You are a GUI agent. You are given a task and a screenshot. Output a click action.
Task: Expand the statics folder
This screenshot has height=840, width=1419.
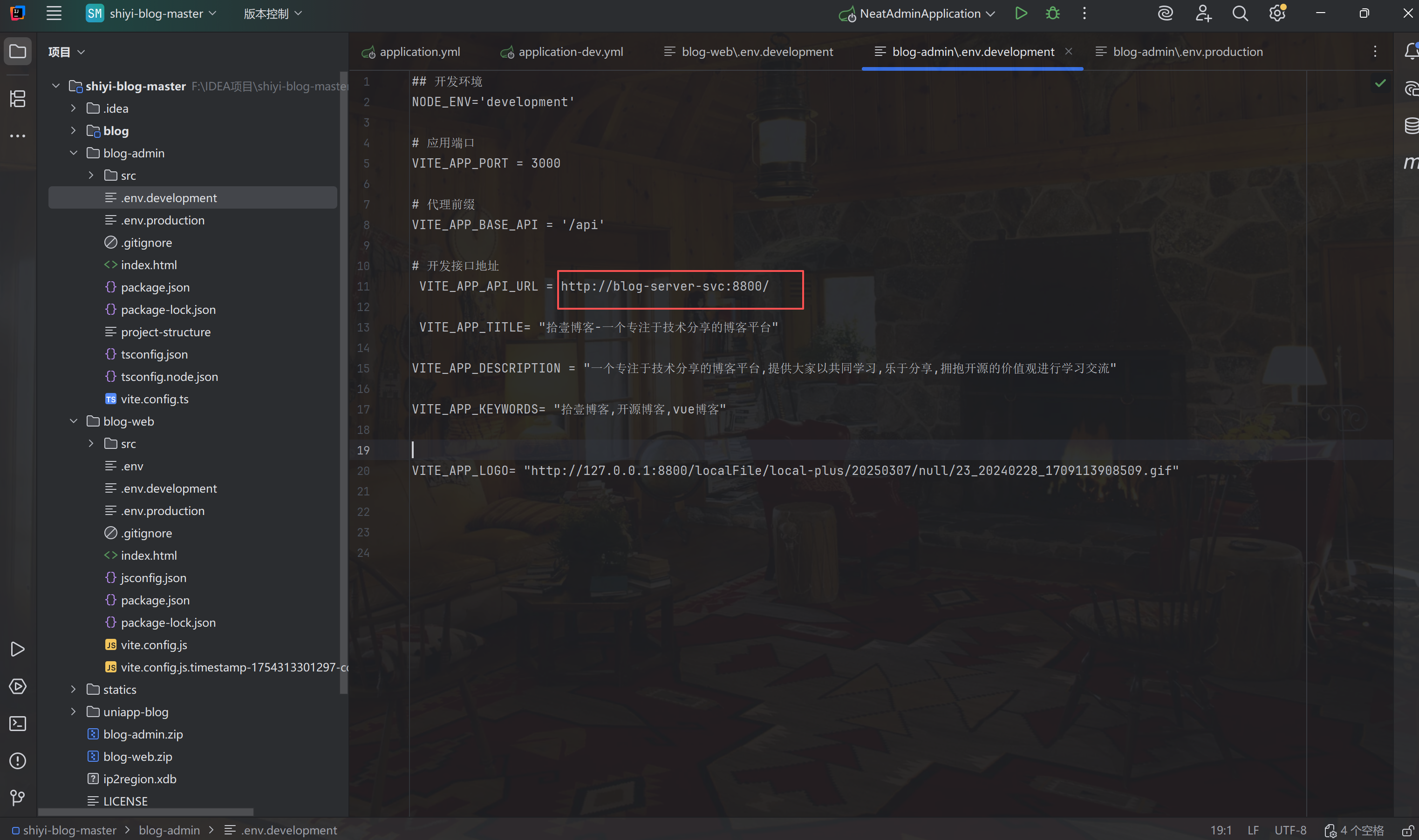[74, 690]
